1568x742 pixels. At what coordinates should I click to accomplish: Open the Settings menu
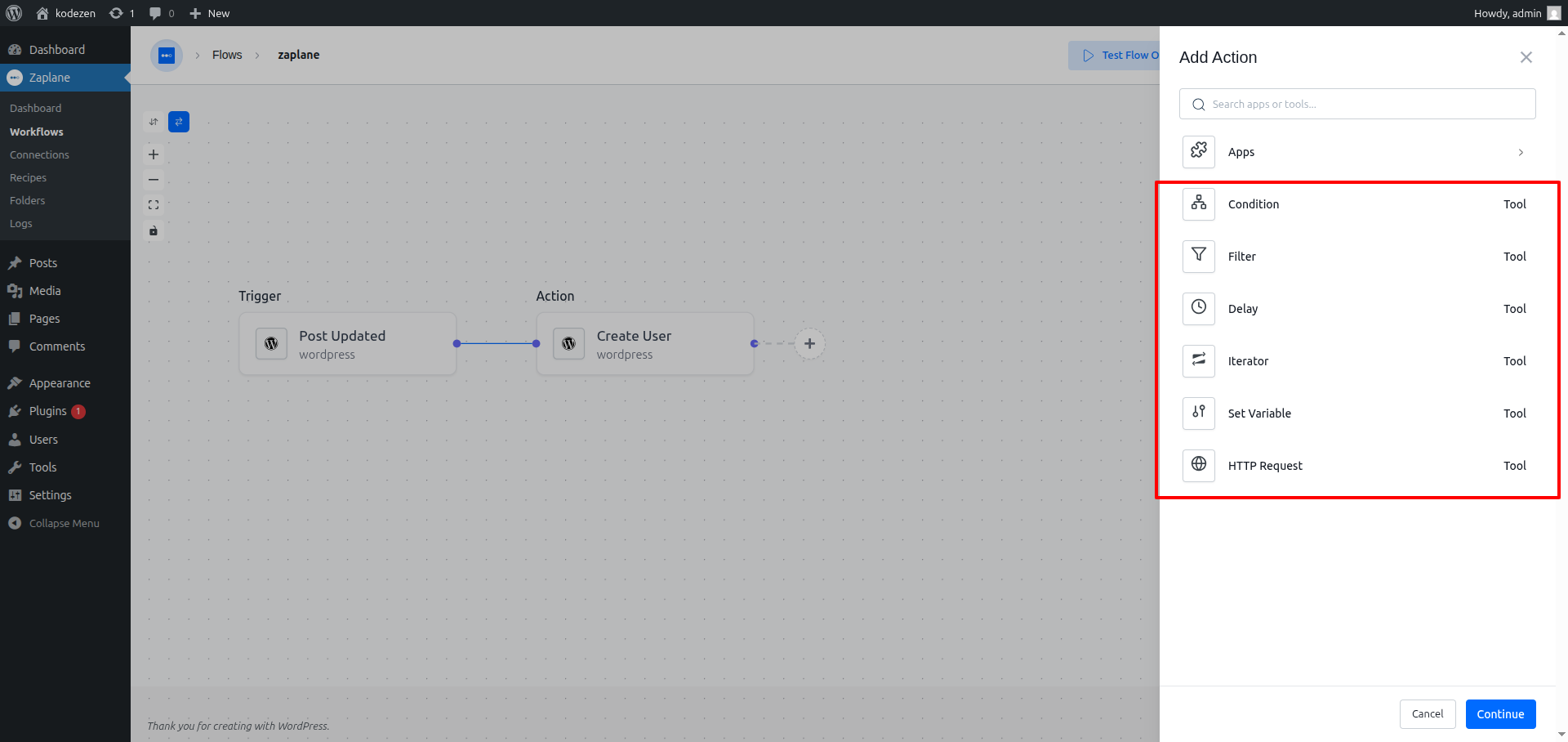65,495
